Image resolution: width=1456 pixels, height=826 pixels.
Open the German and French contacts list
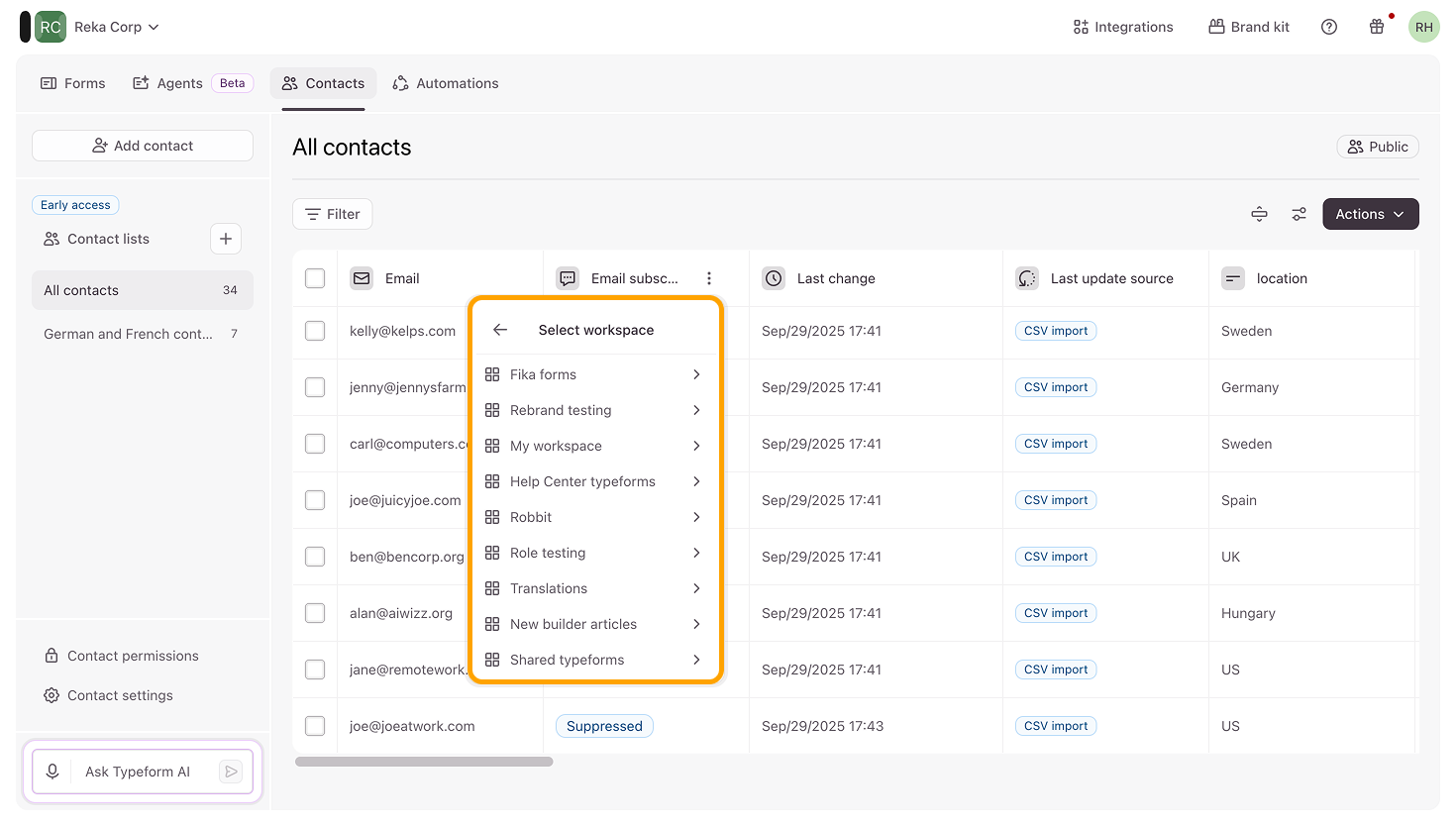pyautogui.click(x=143, y=334)
